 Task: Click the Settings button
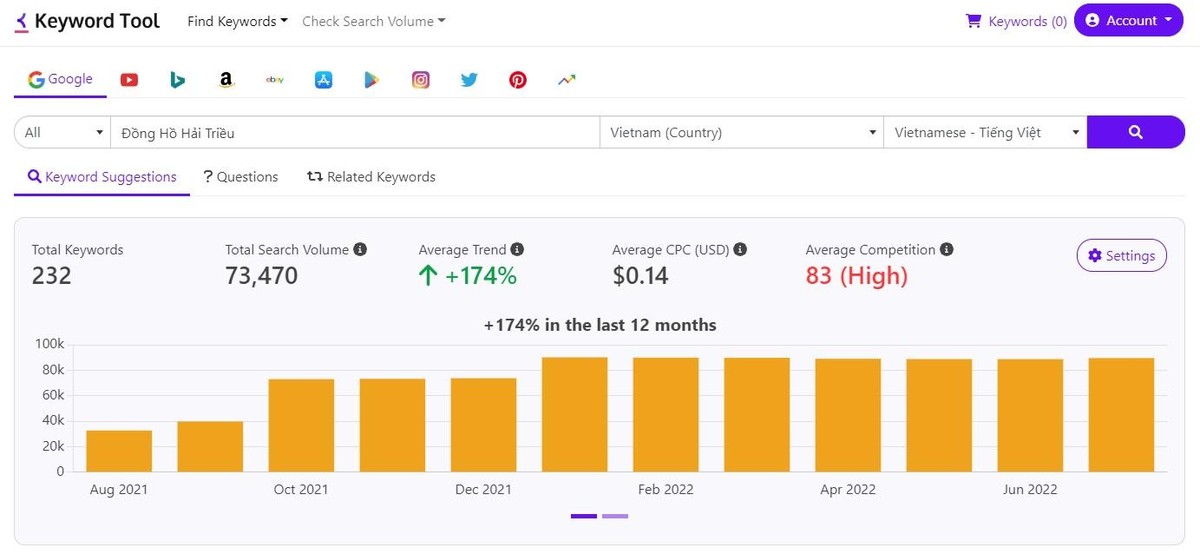pos(1121,255)
